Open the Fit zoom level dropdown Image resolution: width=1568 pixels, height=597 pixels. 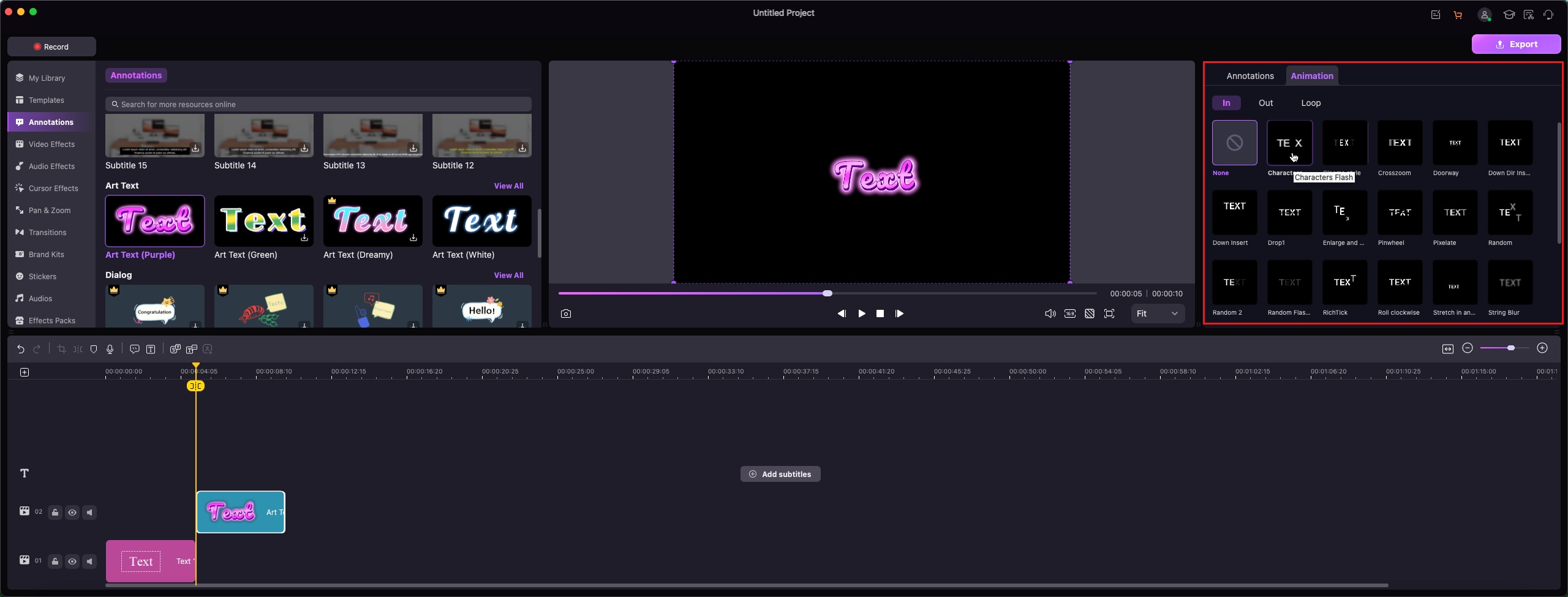pos(1157,313)
